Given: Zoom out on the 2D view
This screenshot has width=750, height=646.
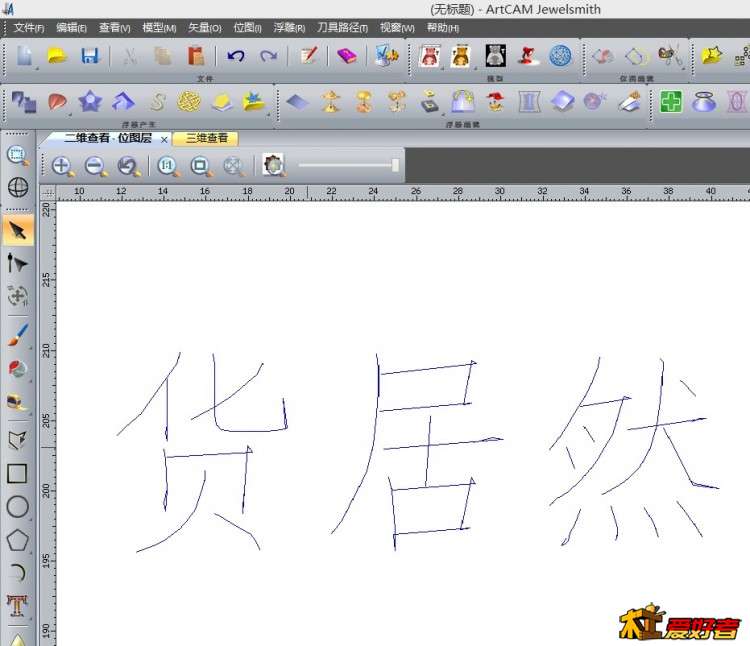Looking at the screenshot, I should (x=96, y=166).
